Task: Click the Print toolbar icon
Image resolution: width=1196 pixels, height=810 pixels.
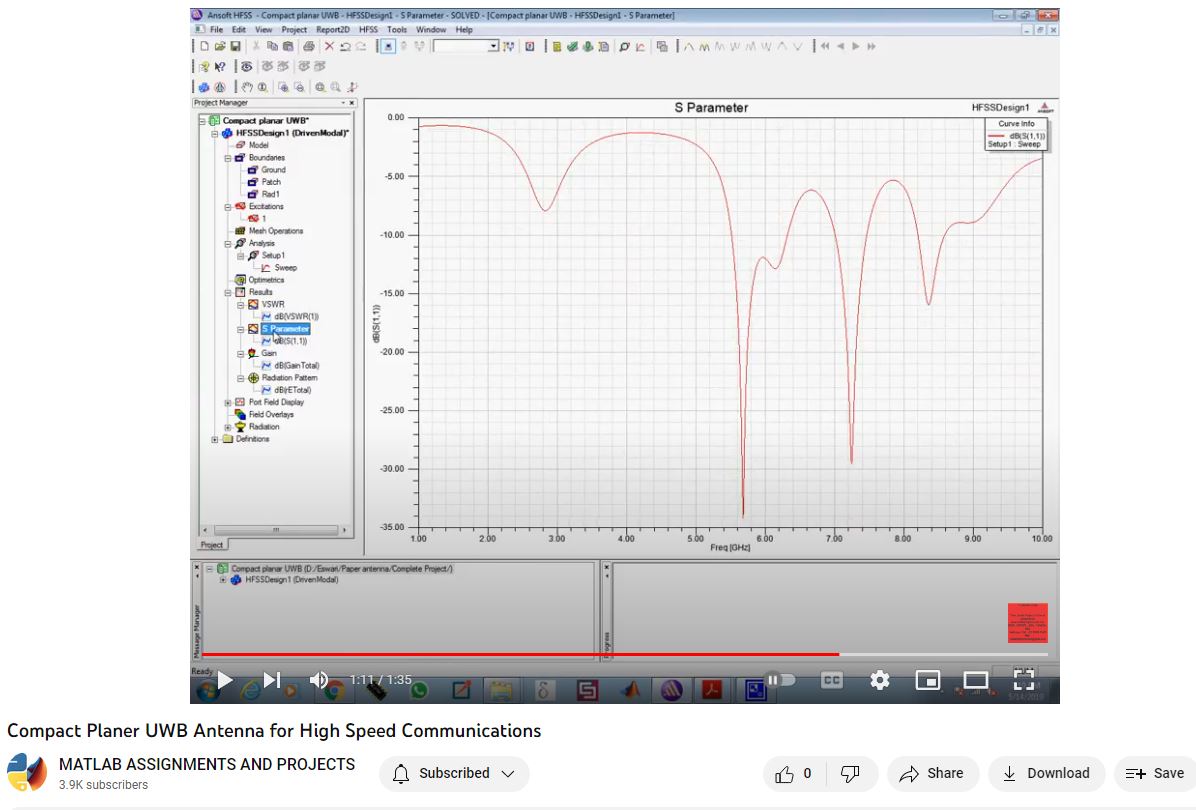Action: [309, 47]
